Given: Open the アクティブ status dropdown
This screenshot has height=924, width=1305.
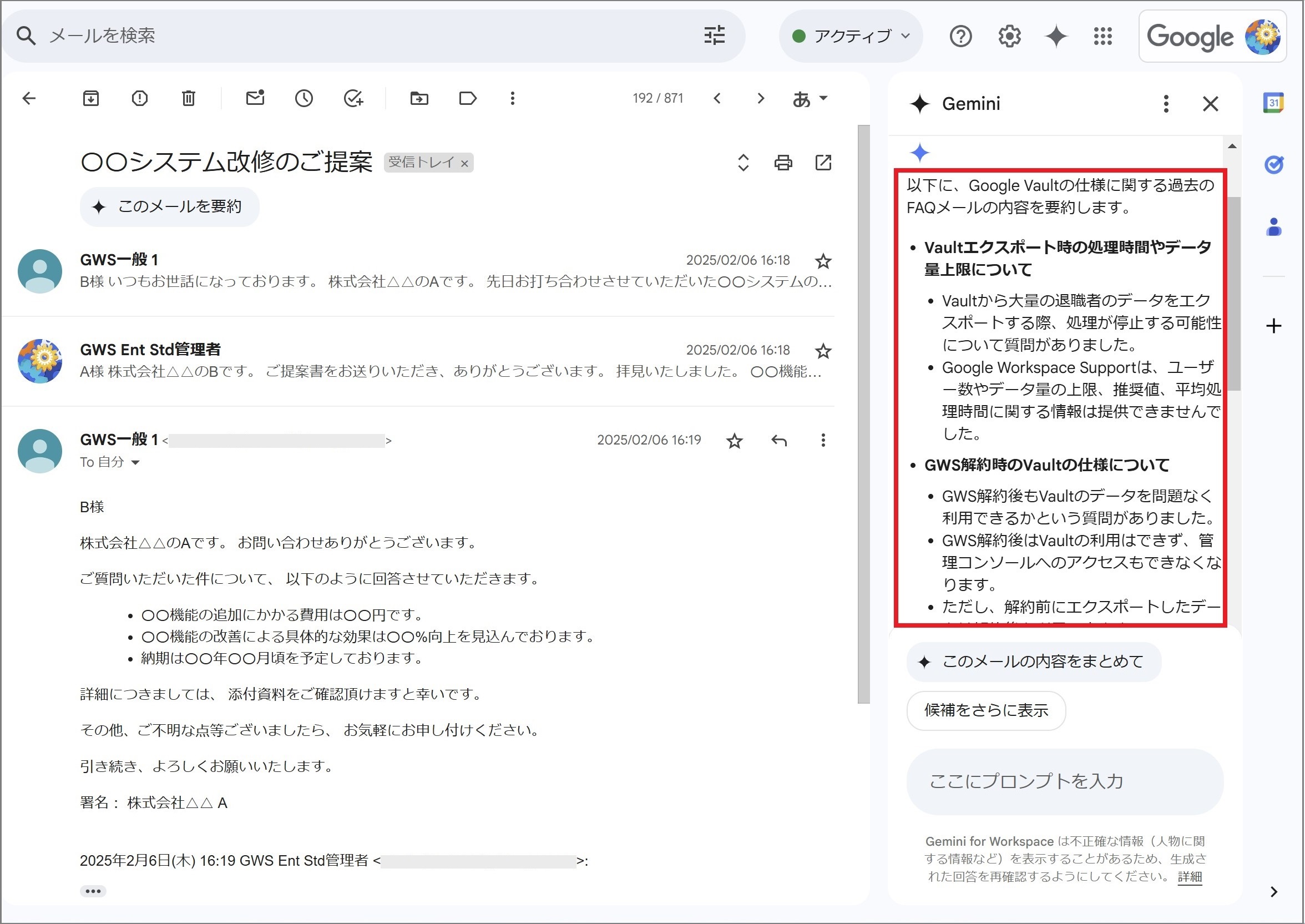Looking at the screenshot, I should click(851, 36).
